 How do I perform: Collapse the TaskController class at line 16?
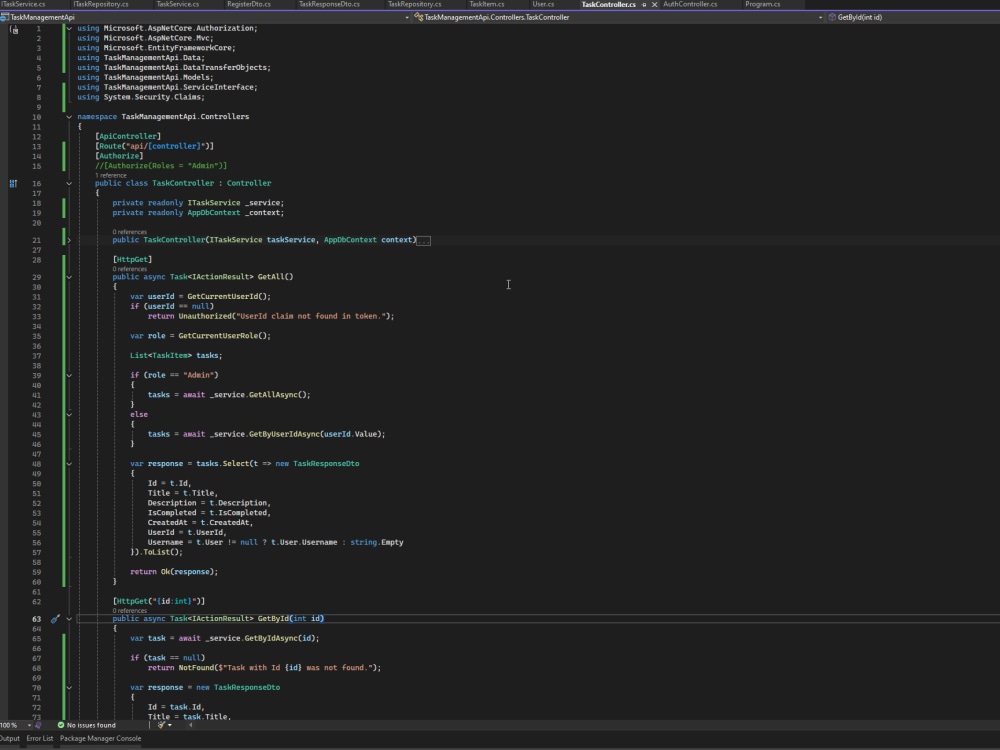pos(69,183)
